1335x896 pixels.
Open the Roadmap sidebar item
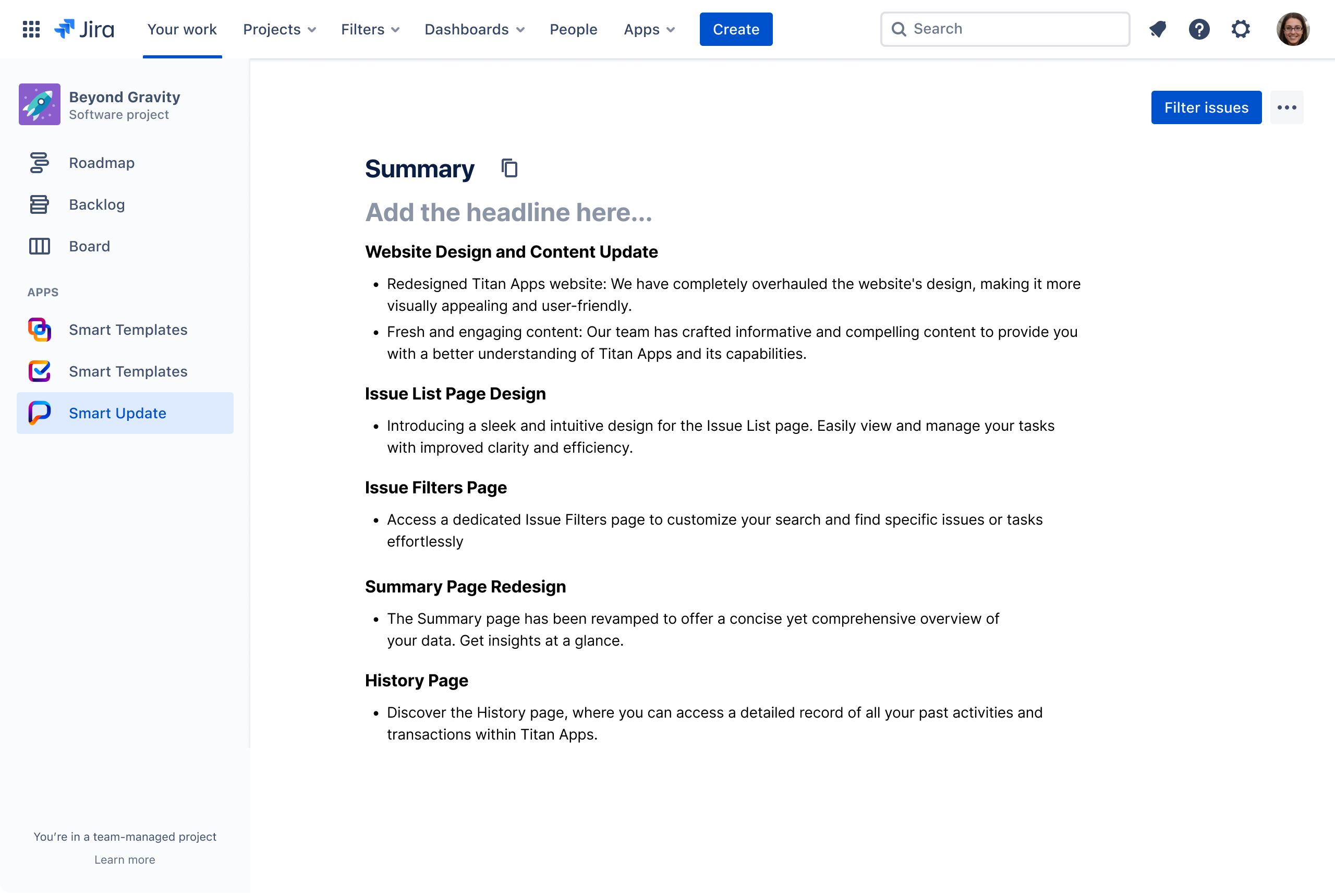click(x=102, y=163)
